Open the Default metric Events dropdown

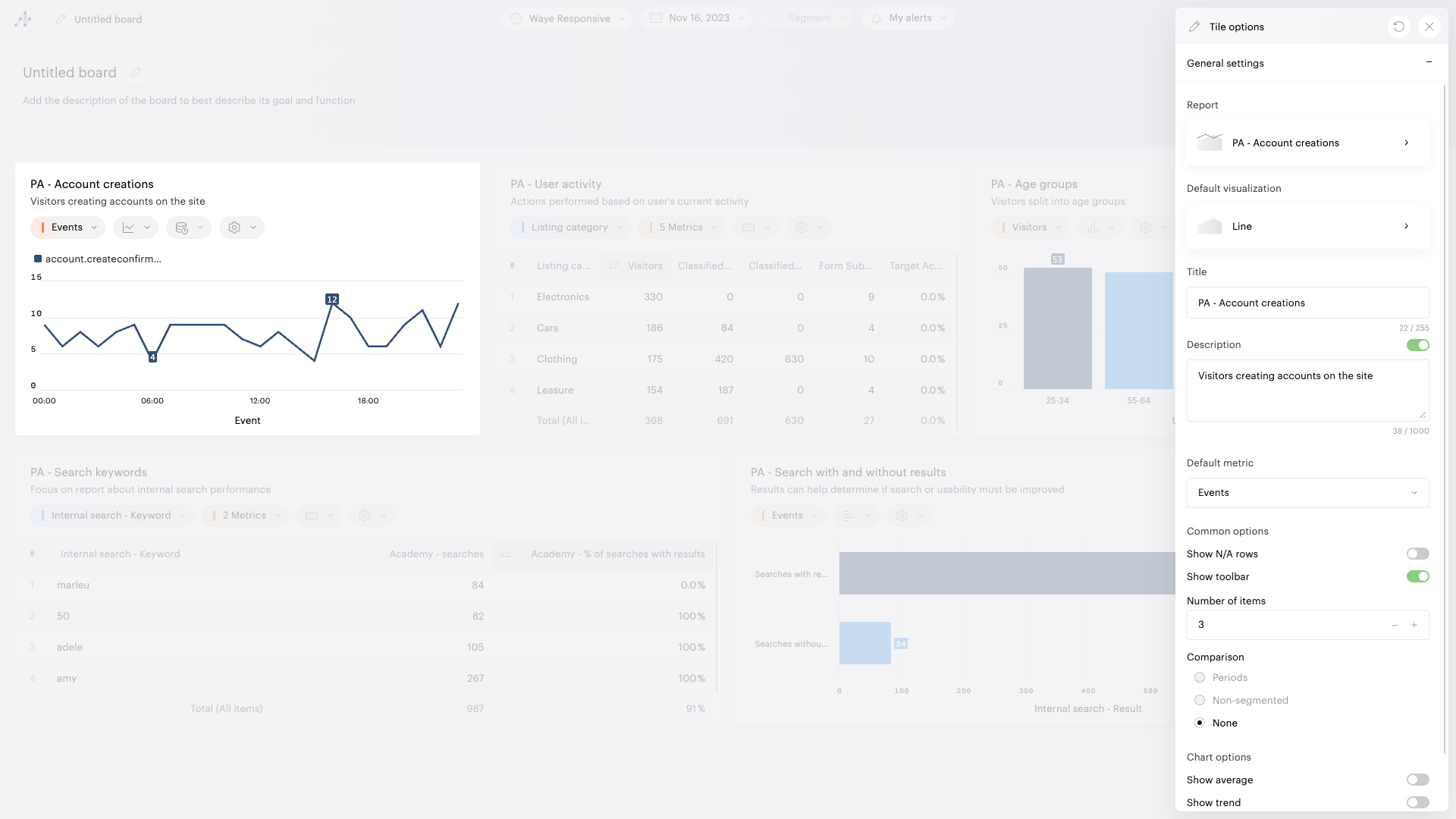point(1307,493)
